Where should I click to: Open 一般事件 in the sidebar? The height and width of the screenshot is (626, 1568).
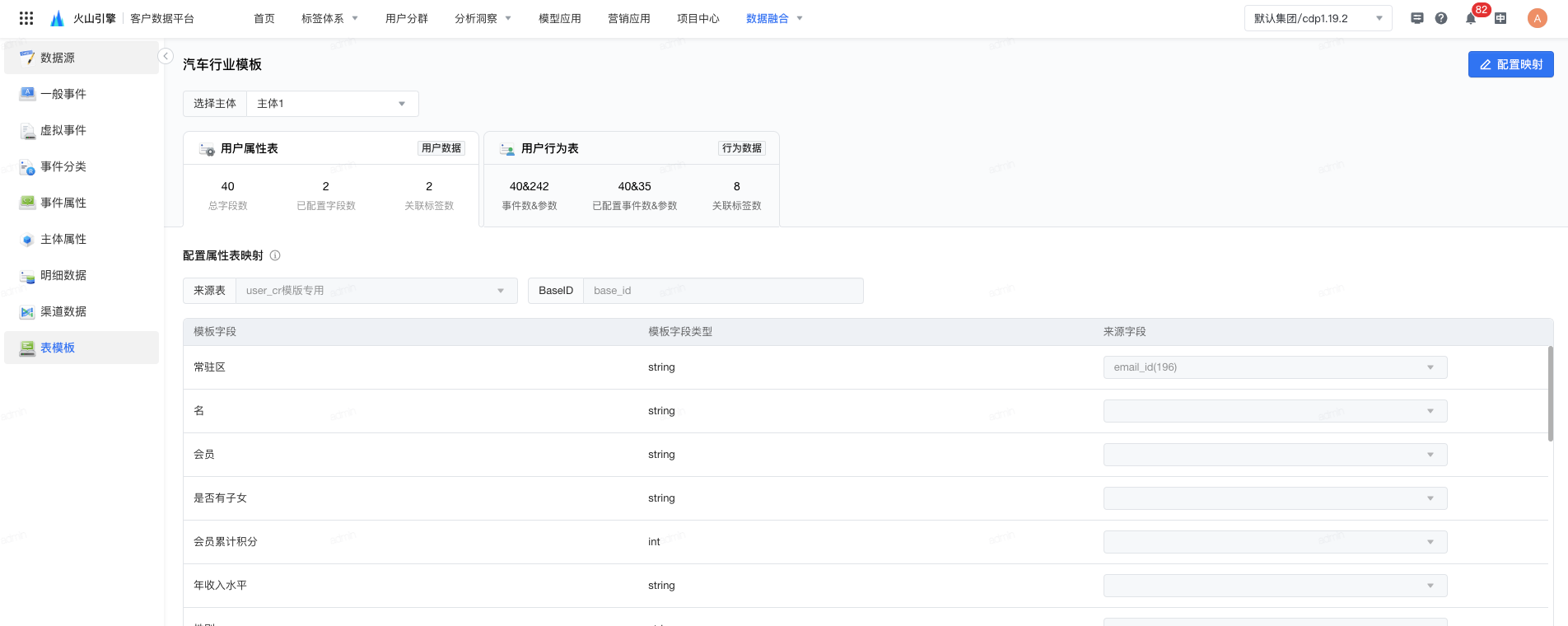click(82, 94)
